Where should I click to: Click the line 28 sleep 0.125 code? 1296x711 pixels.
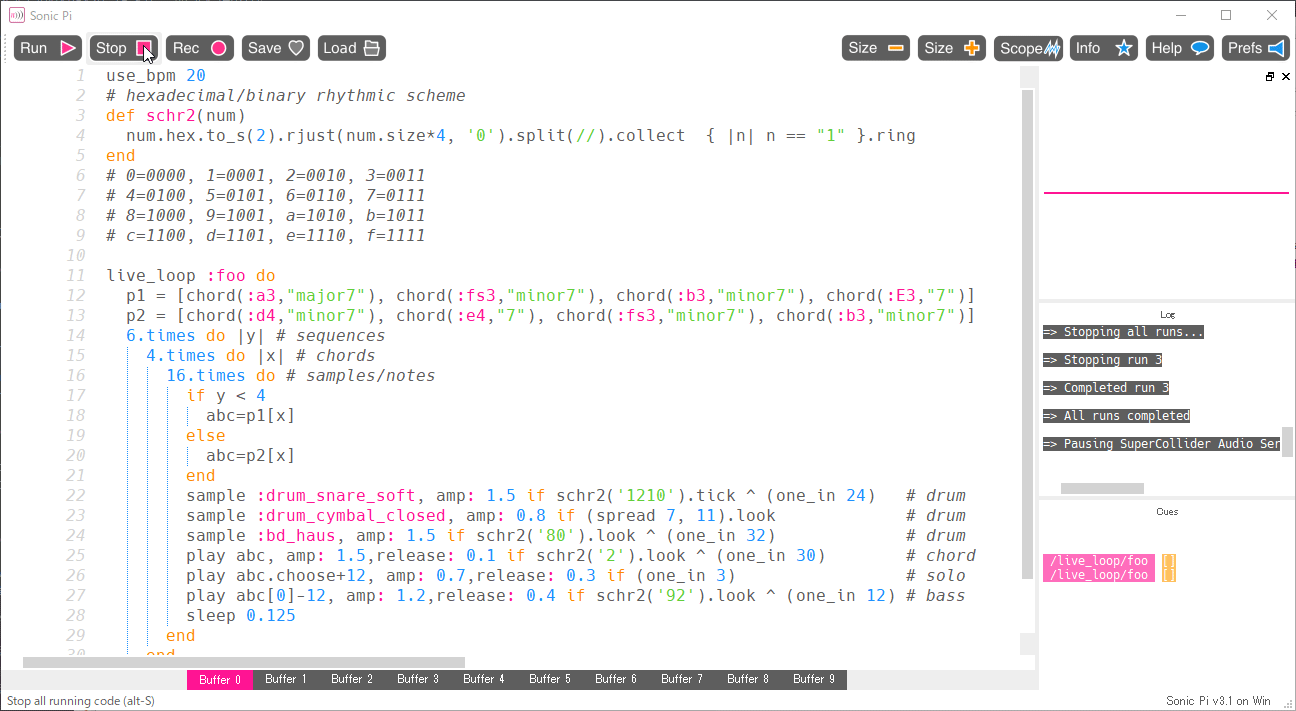coord(240,616)
